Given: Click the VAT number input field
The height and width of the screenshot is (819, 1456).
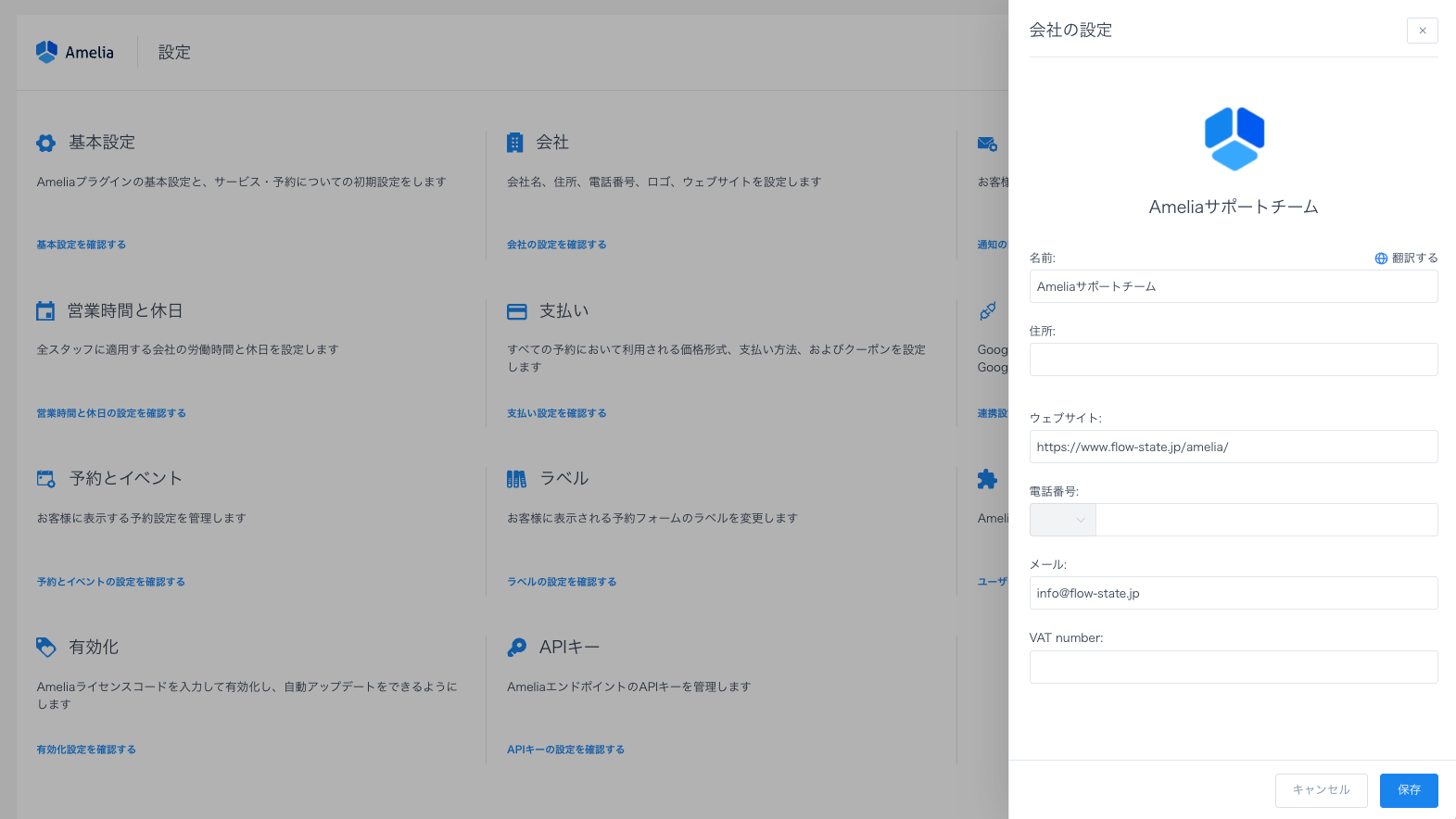Looking at the screenshot, I should click(x=1233, y=667).
